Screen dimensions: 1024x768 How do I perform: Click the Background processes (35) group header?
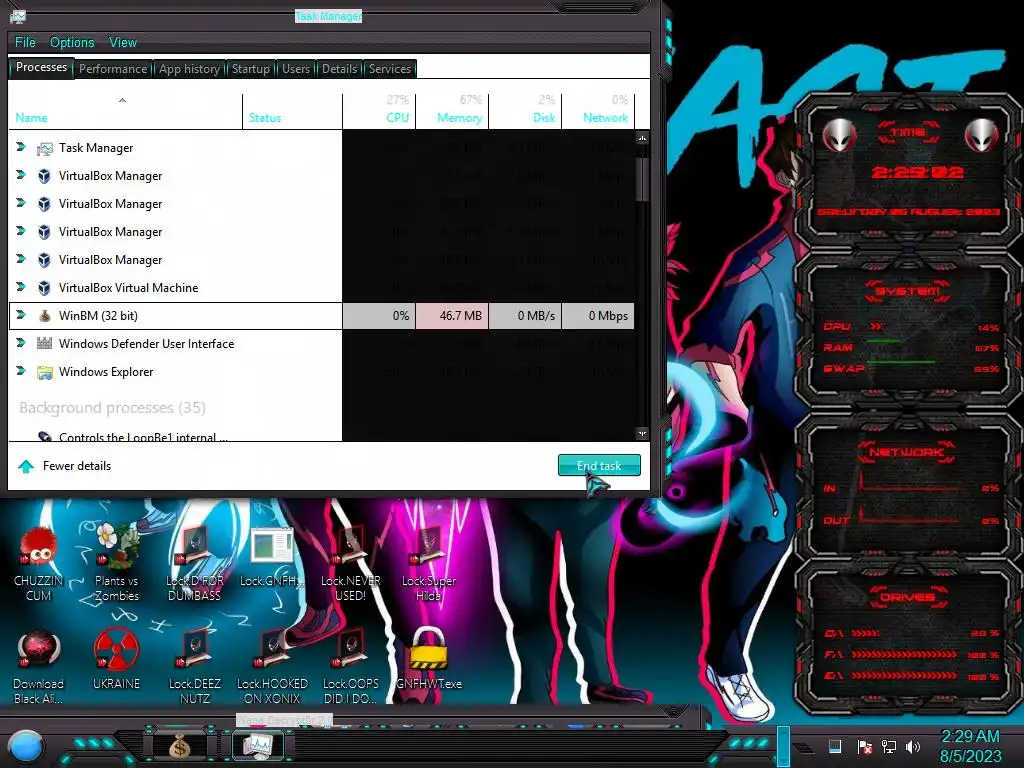(x=112, y=408)
